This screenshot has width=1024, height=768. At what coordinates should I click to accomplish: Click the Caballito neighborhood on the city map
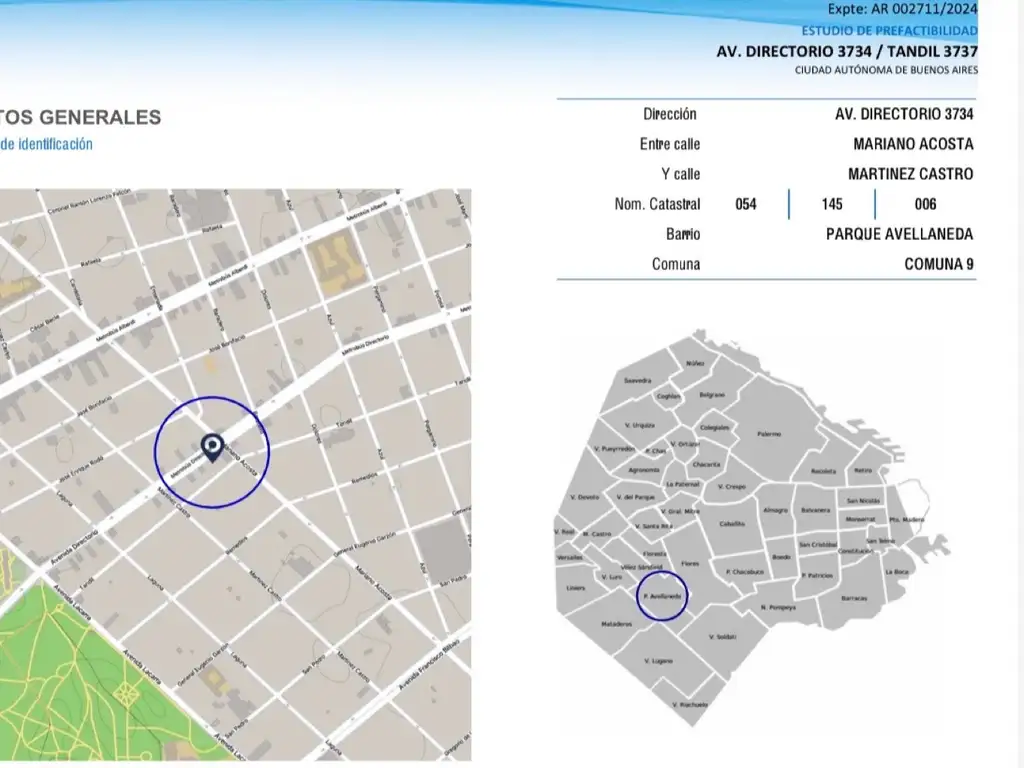point(732,522)
